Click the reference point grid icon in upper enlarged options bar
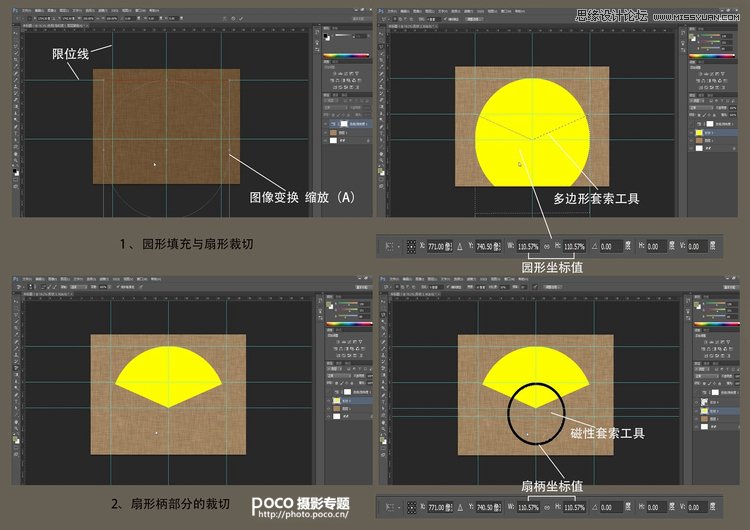This screenshot has width=750, height=530. pos(411,246)
